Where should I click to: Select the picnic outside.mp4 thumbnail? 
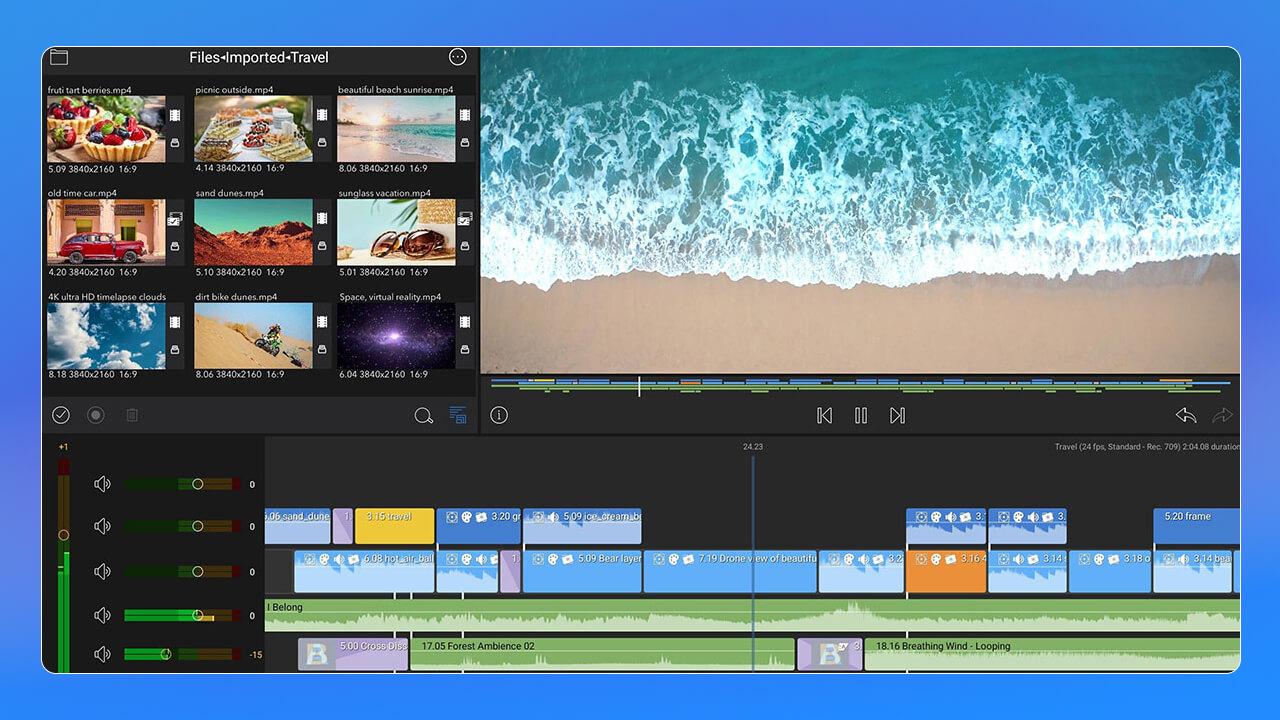pyautogui.click(x=253, y=129)
